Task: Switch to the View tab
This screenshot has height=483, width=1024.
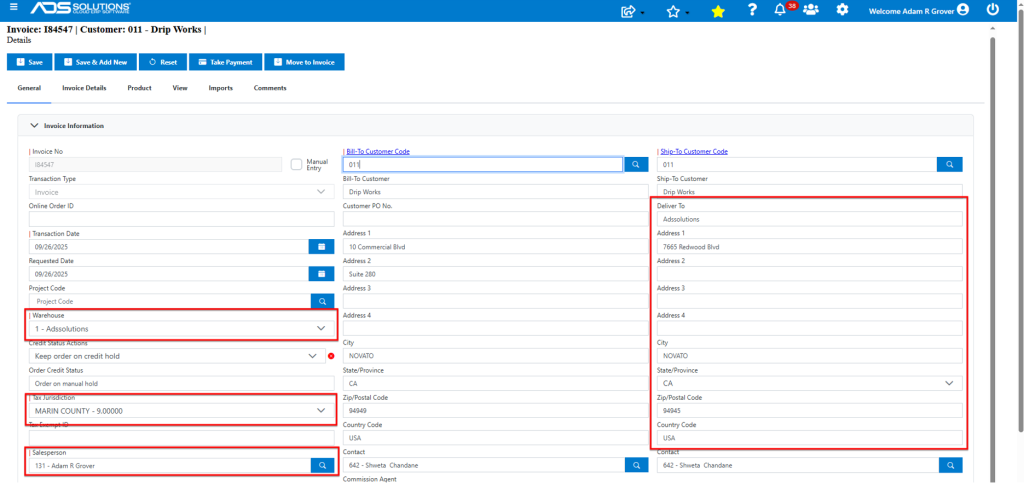Action: point(180,87)
